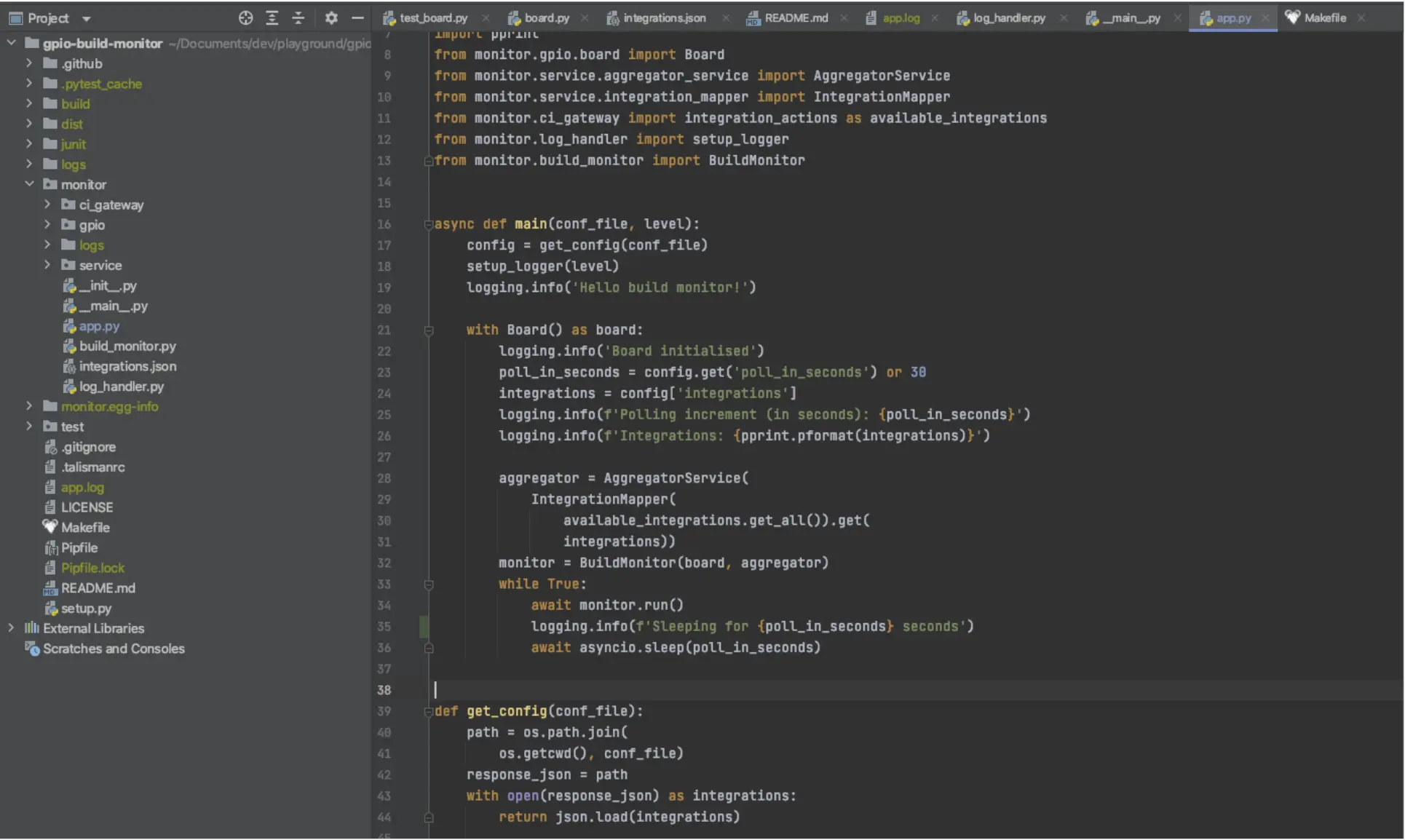Viewport: 1405px width, 840px height.
Task: Expand the test folder
Action: tap(29, 427)
